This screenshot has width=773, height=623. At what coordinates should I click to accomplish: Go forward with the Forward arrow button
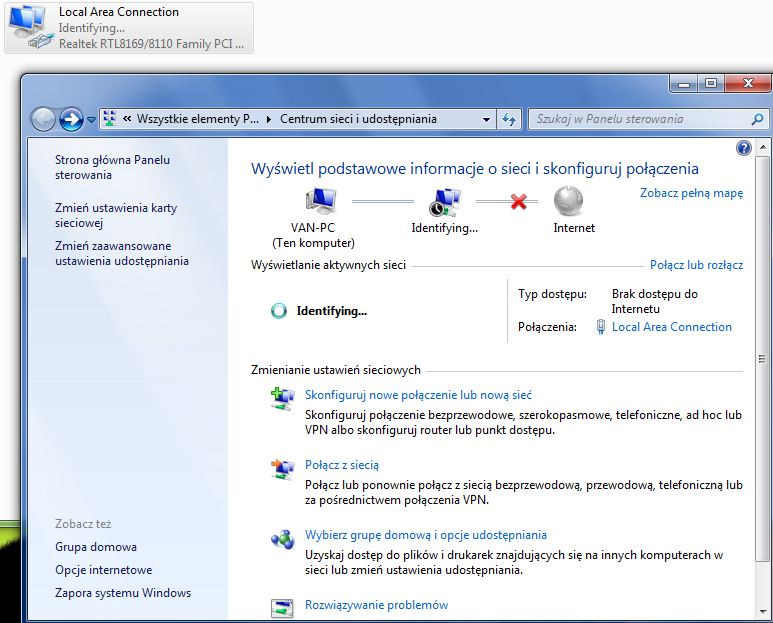point(71,119)
